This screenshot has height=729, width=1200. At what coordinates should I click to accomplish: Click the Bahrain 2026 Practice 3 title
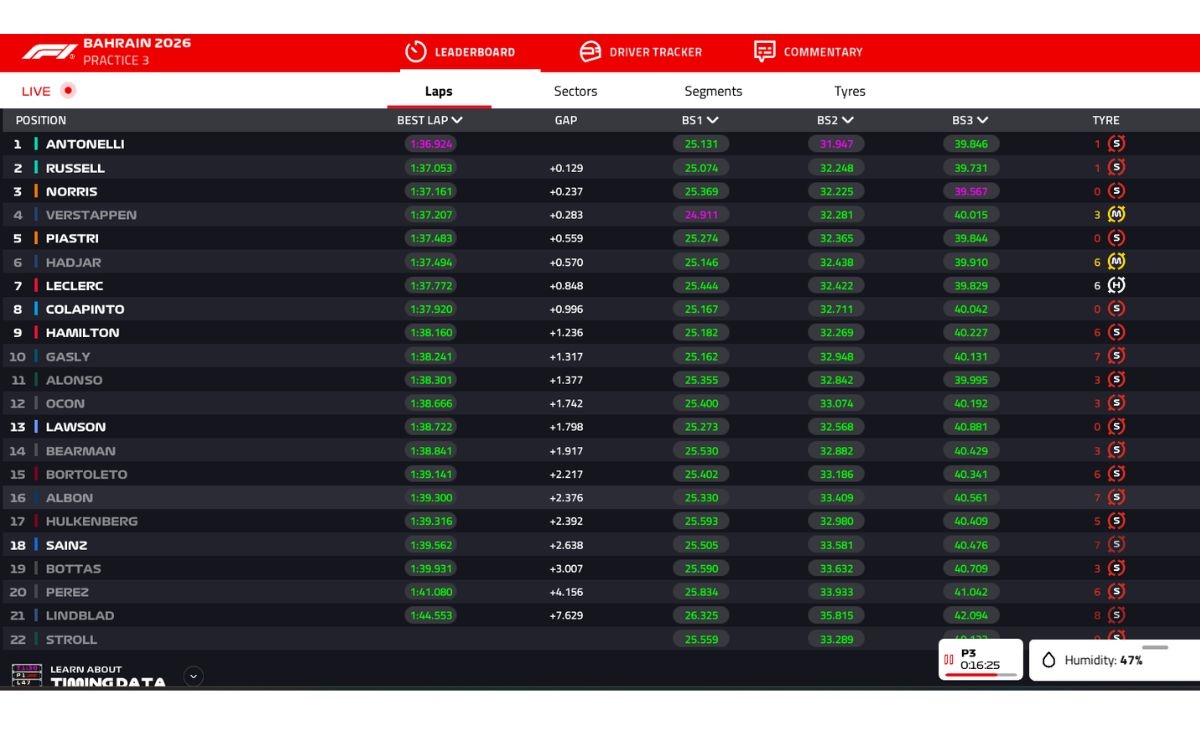[137, 52]
